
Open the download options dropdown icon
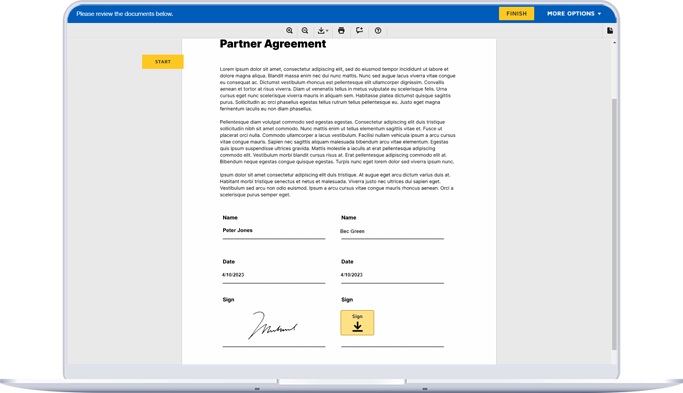click(x=323, y=30)
